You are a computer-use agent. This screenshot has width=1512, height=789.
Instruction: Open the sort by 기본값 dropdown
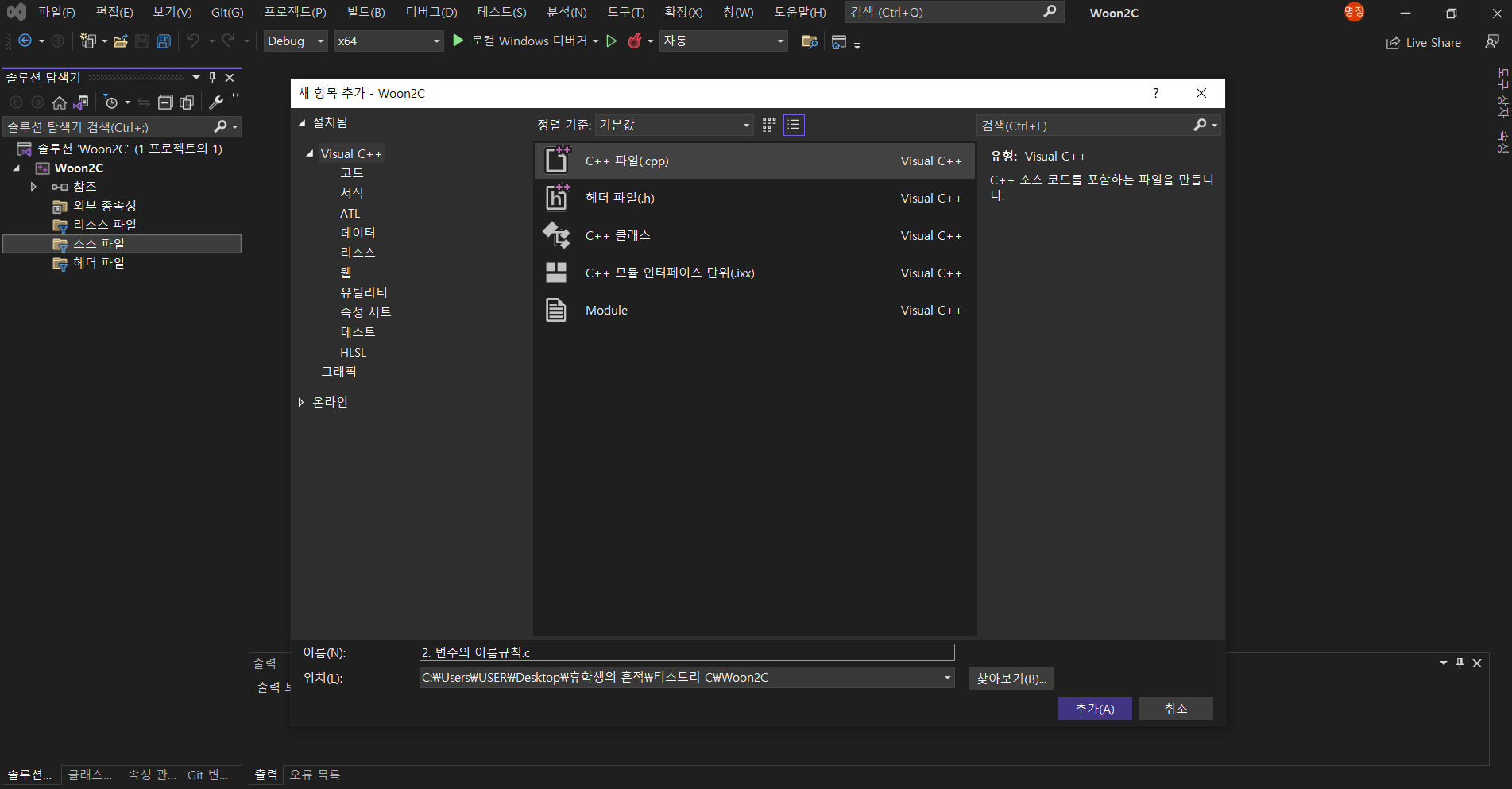click(674, 125)
